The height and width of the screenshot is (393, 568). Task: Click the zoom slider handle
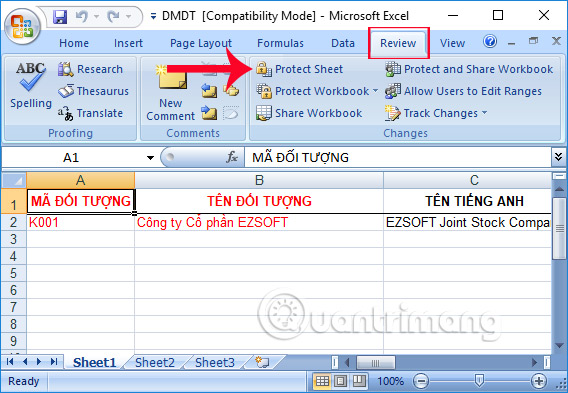click(479, 380)
